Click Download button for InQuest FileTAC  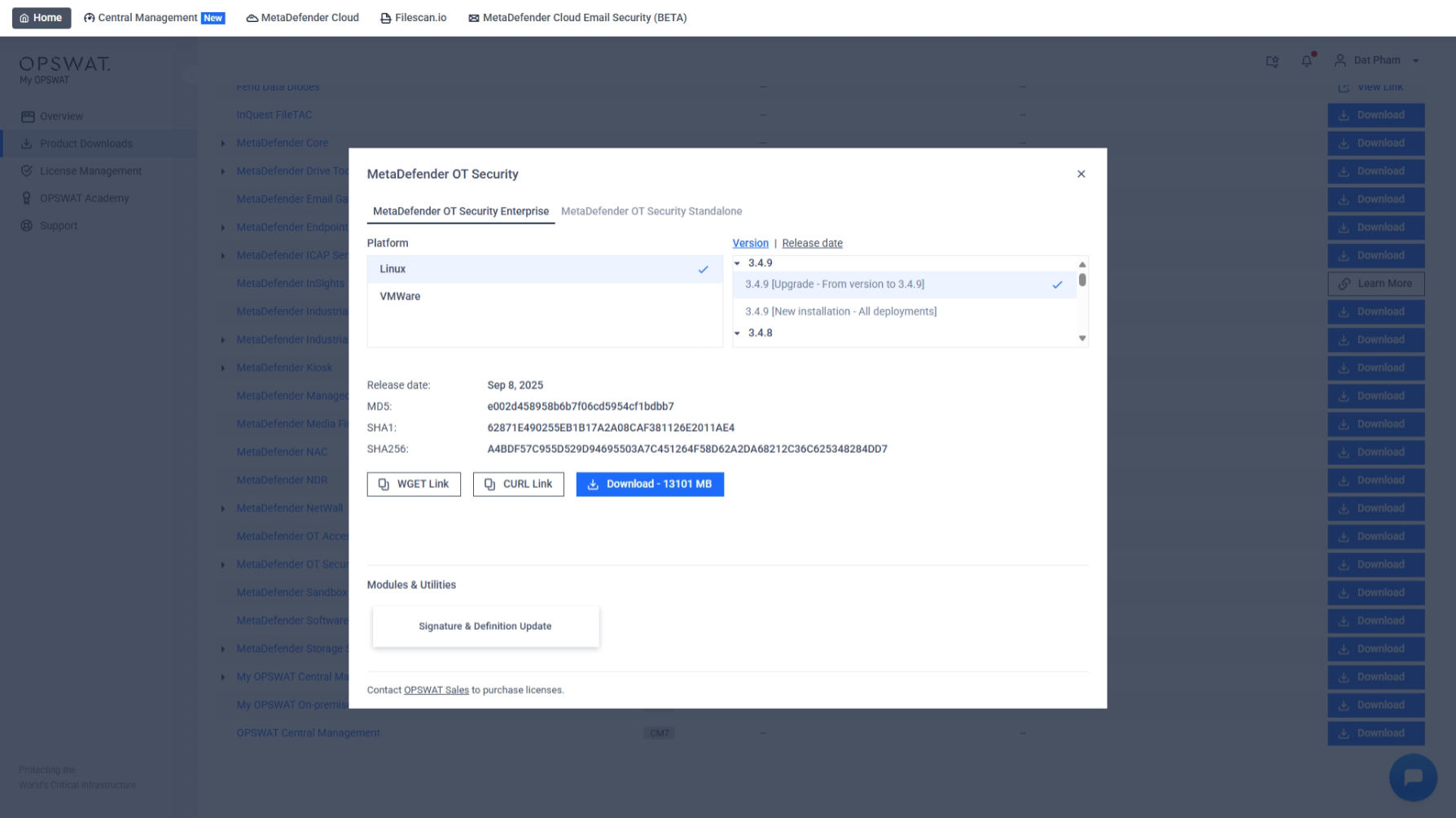point(1375,115)
